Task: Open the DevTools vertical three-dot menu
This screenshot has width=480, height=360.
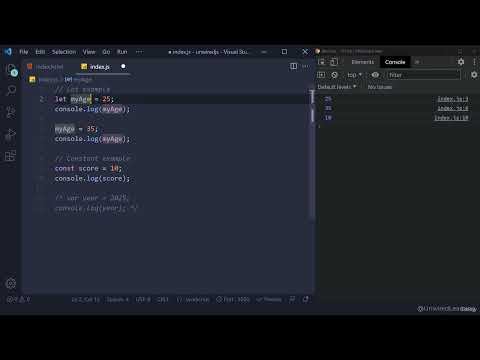Action: (x=474, y=62)
